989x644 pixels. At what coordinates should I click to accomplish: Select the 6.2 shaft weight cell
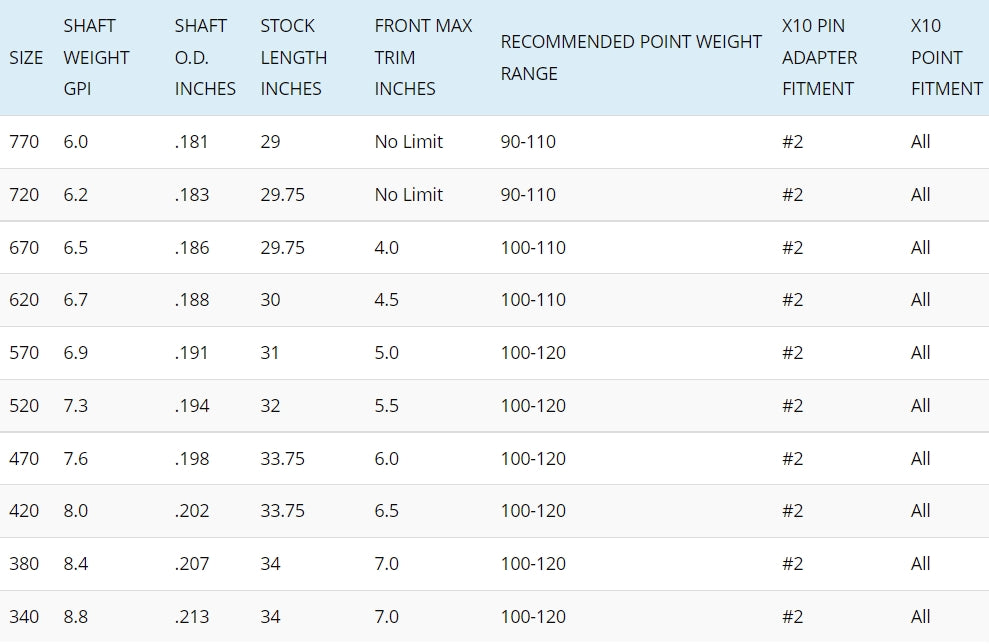click(x=76, y=195)
